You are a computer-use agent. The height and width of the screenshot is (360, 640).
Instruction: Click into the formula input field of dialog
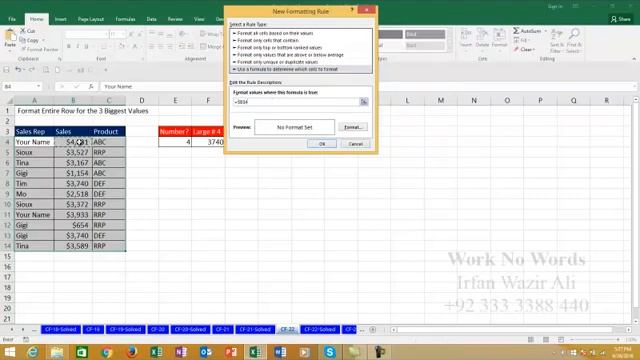(296, 102)
